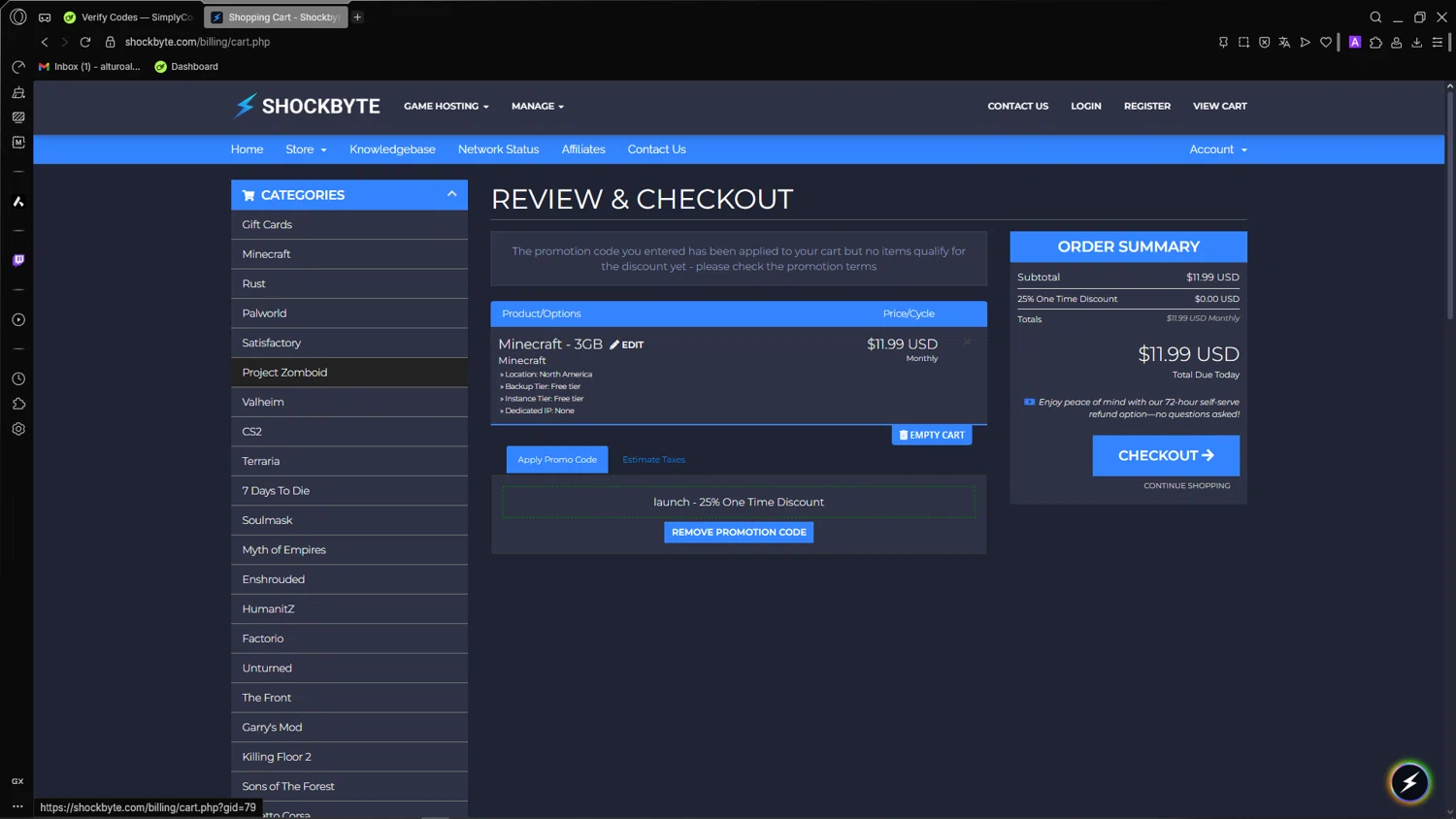Viewport: 1456px width, 819px height.
Task: Open the Opera menu logo icon
Action: tap(17, 16)
